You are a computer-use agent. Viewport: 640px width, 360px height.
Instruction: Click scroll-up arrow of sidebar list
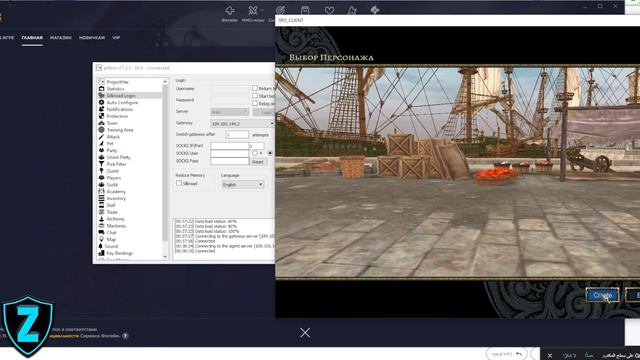(165, 82)
